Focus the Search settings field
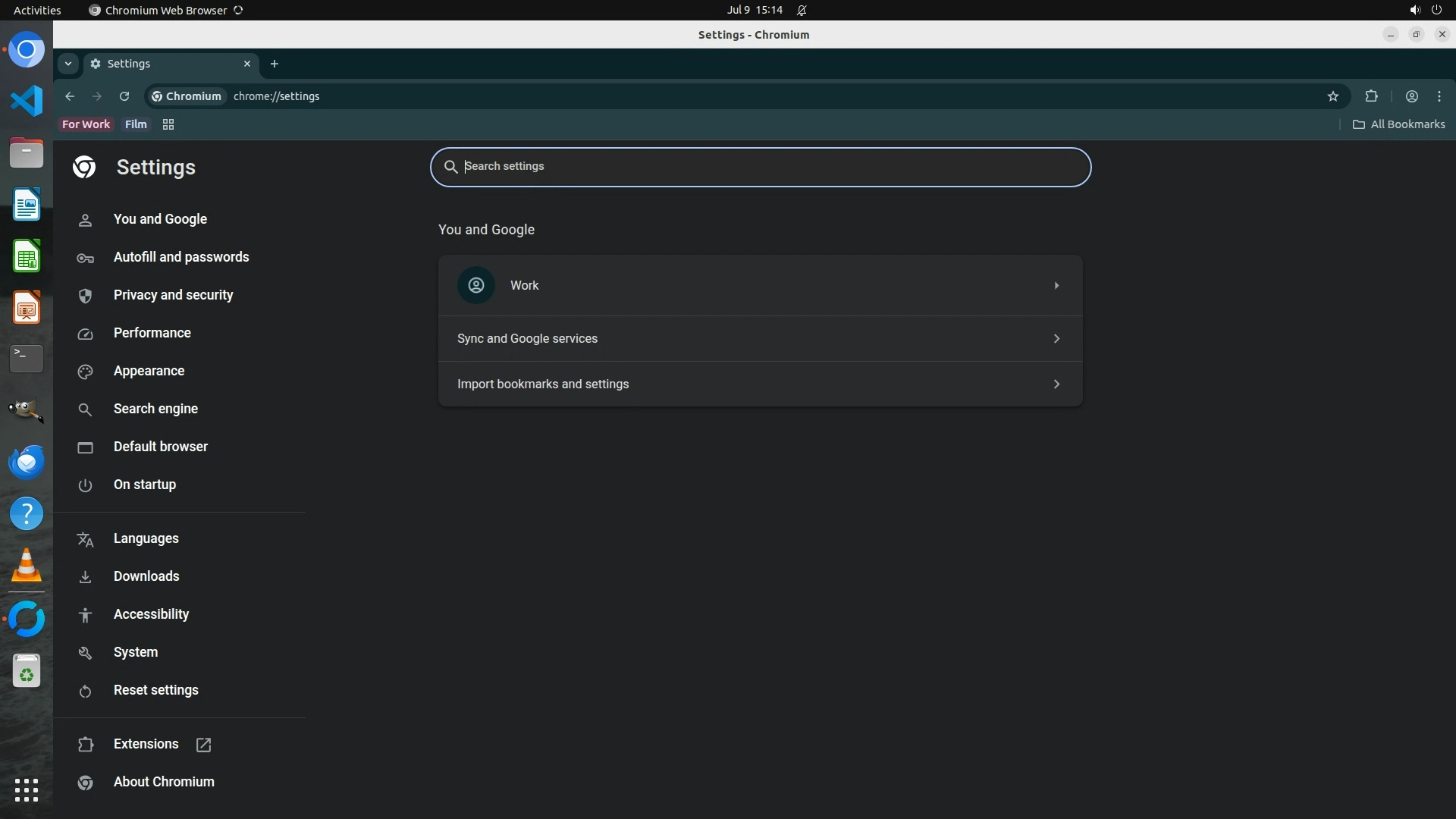1456x819 pixels. point(760,167)
